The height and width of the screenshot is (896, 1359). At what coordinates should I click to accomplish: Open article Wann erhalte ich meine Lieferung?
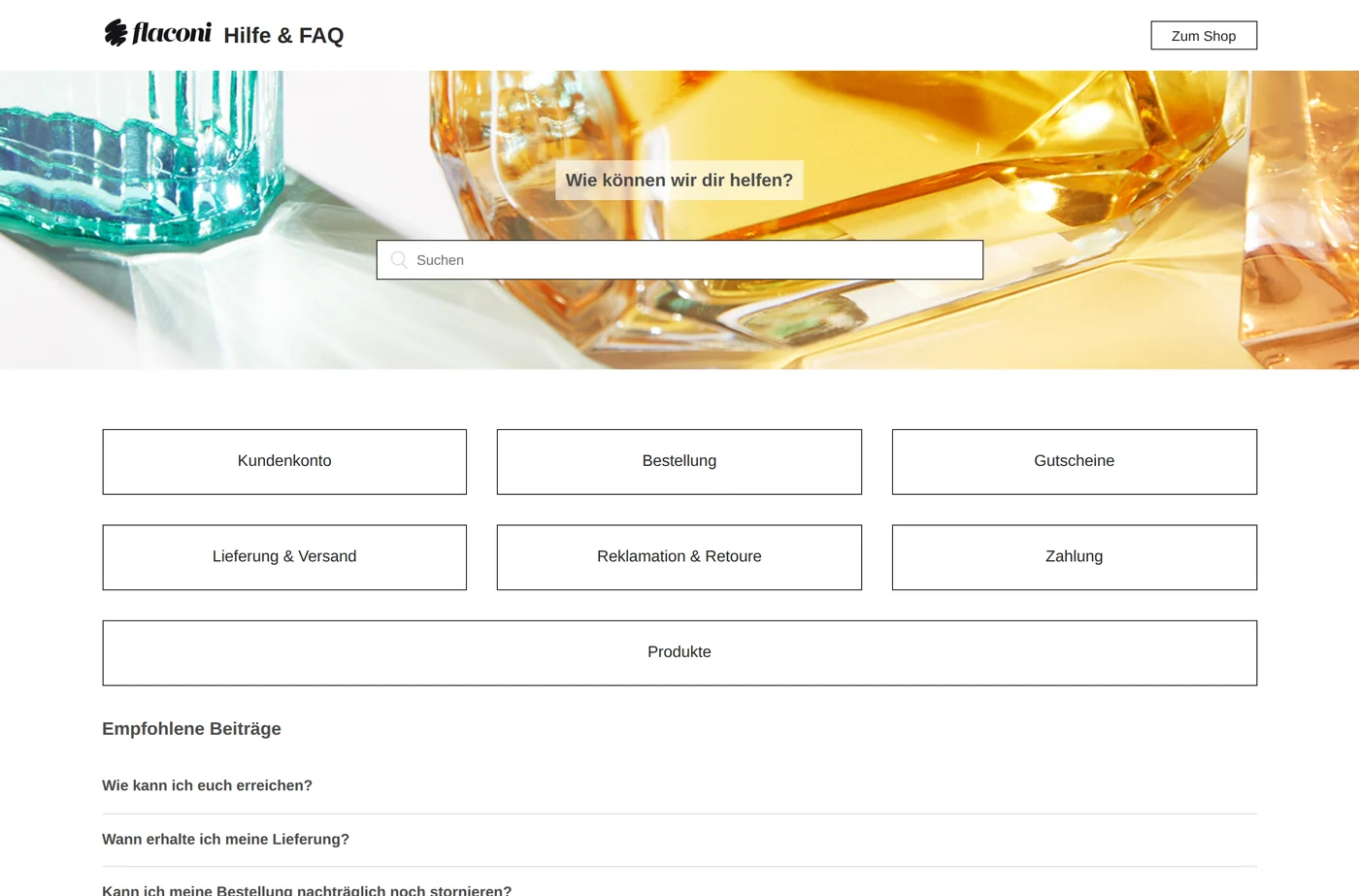click(x=225, y=840)
